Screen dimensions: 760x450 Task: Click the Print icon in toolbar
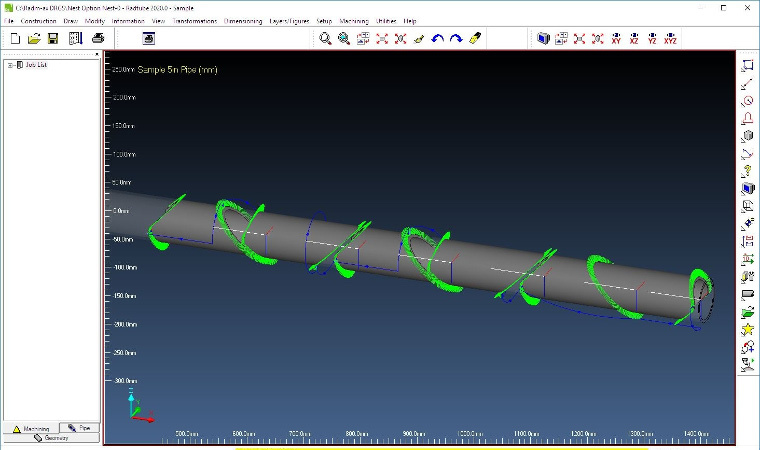pyautogui.click(x=98, y=38)
